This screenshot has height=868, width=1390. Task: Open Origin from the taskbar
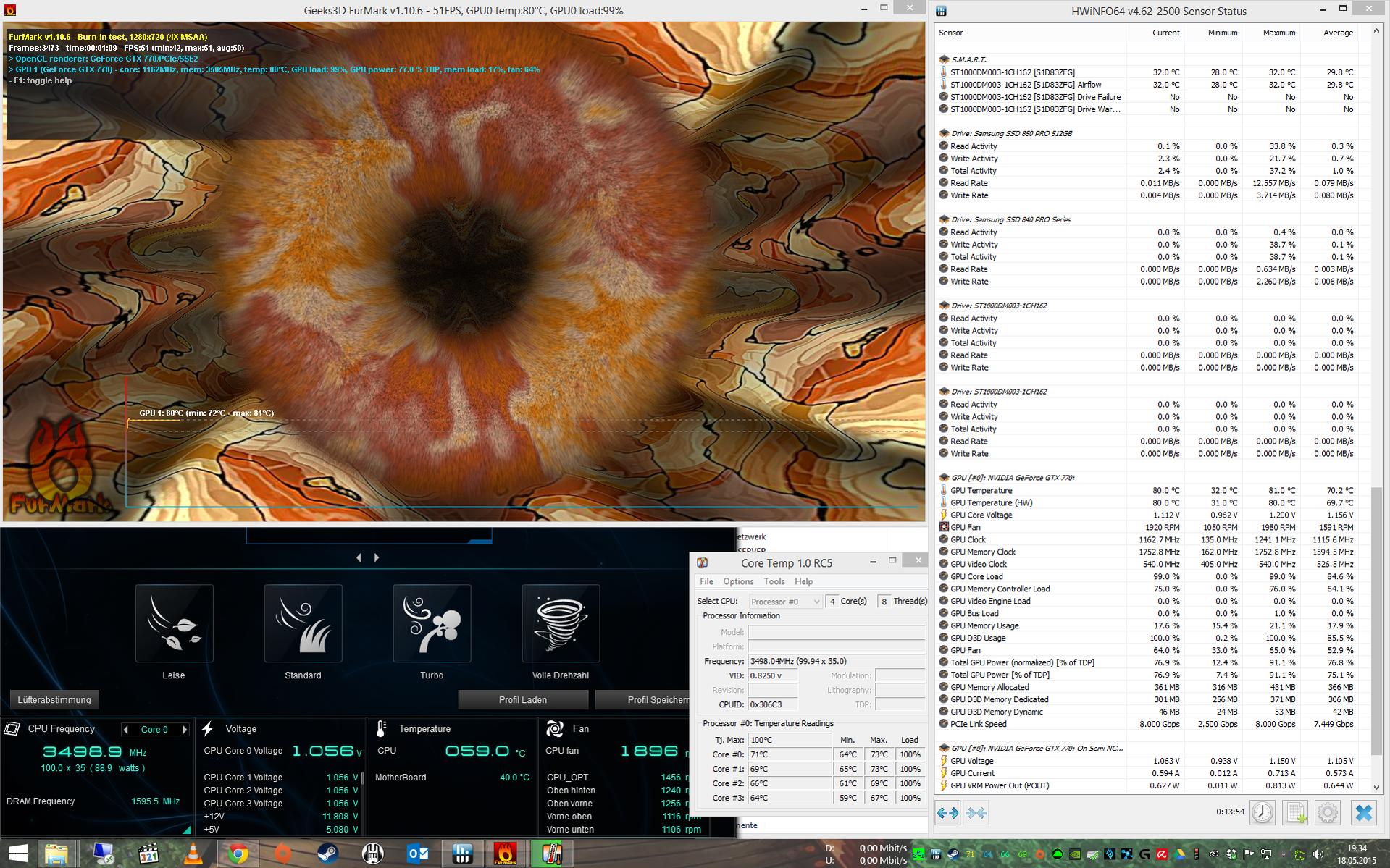[282, 854]
